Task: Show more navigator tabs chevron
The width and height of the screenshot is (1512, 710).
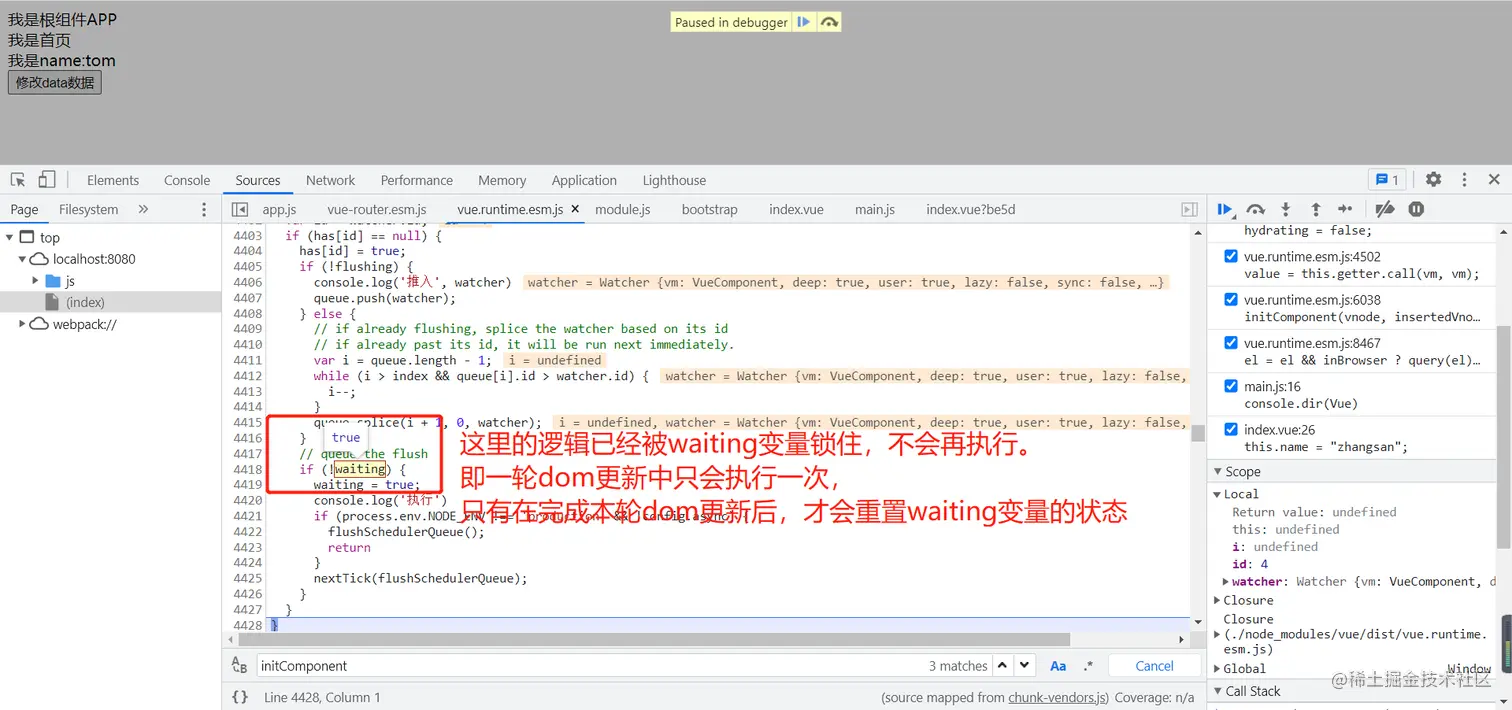Action: (x=143, y=209)
